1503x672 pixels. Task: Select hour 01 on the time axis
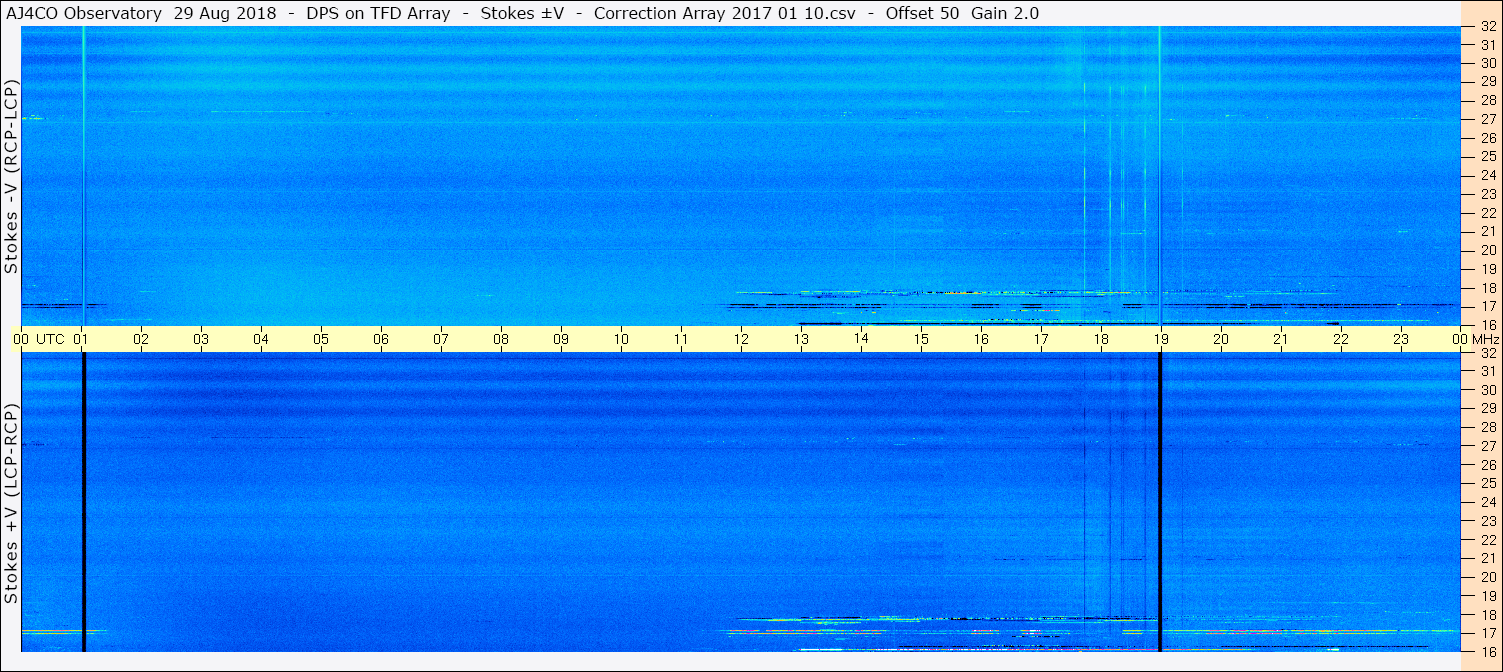click(x=82, y=339)
